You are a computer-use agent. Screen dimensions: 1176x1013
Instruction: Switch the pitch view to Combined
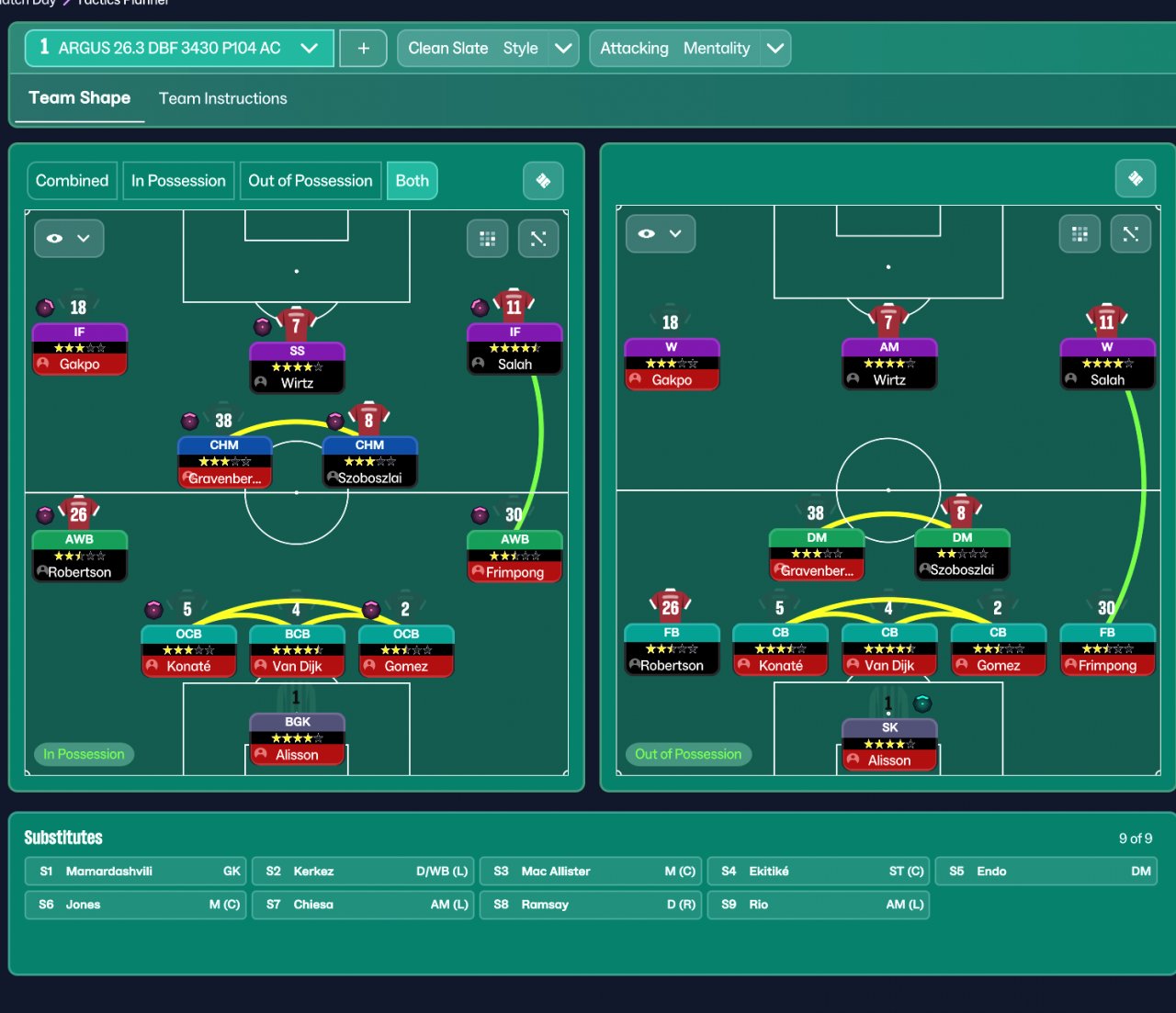click(73, 181)
